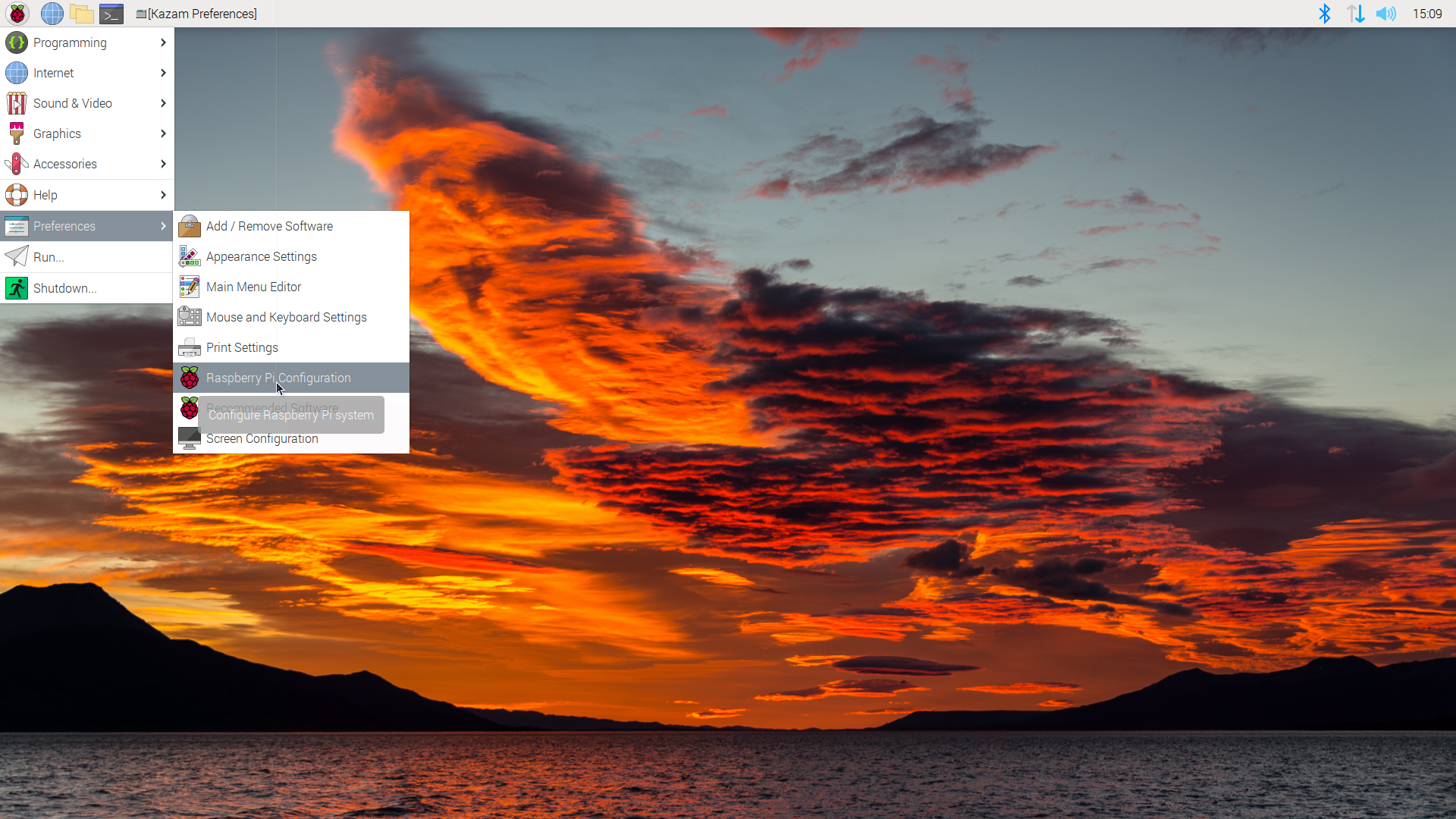
Task: Open Mouse and Keyboard Settings
Action: (x=291, y=317)
